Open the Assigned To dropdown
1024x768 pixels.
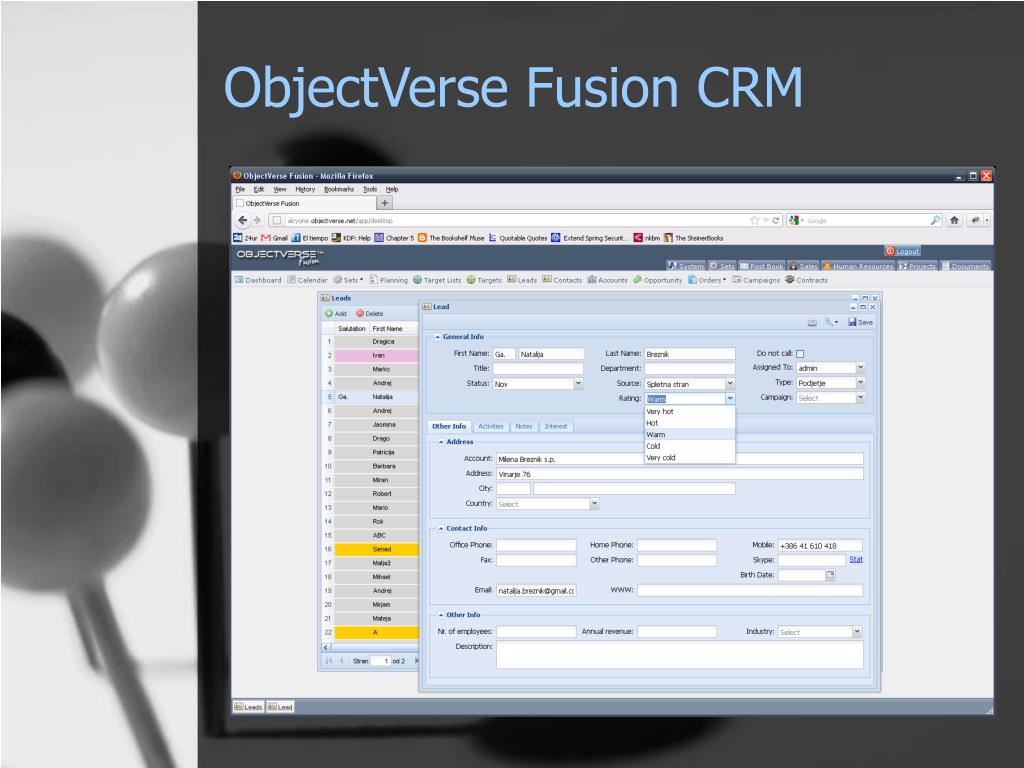click(x=860, y=368)
